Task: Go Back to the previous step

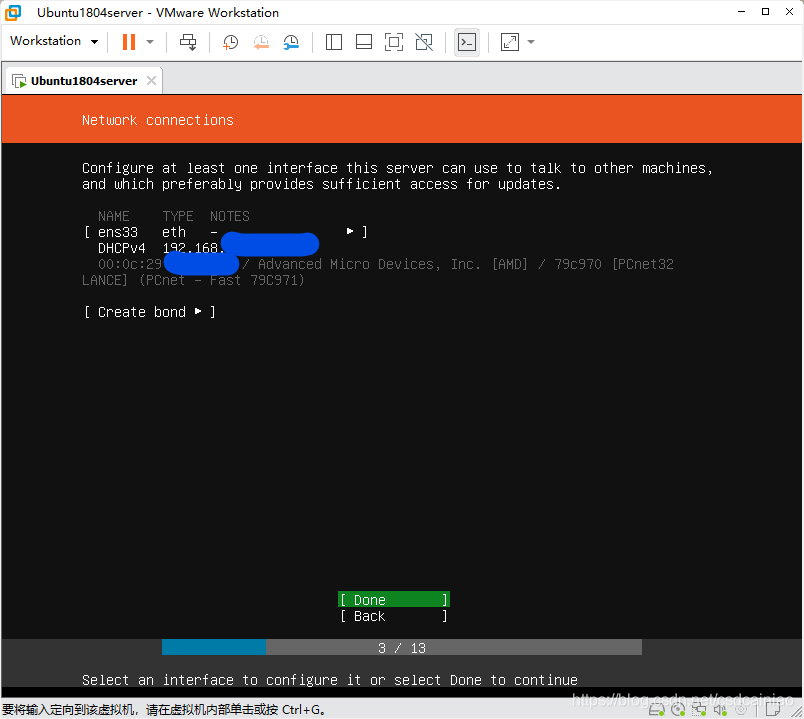Action: pos(393,616)
